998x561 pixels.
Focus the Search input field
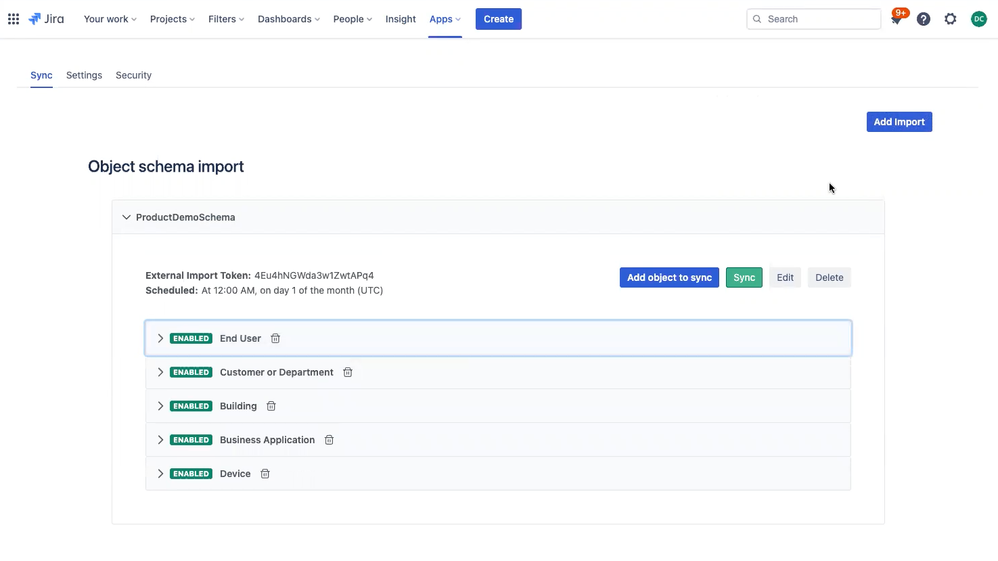(813, 19)
